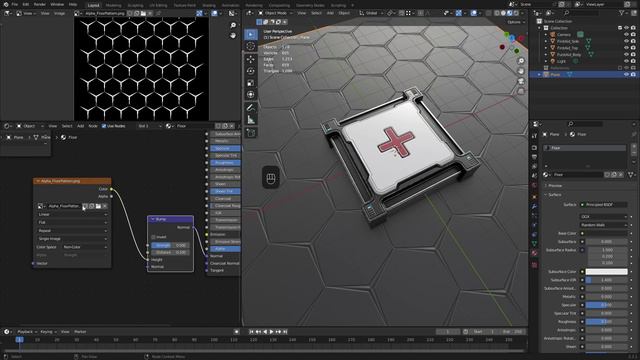This screenshot has width=640, height=360.
Task: Unlink image with the X in the Image Texture node
Action: coord(105,206)
